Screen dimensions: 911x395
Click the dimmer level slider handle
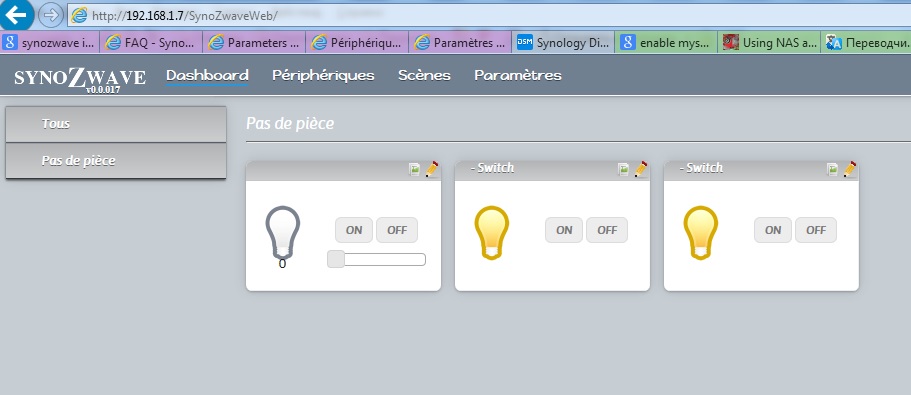[x=336, y=259]
